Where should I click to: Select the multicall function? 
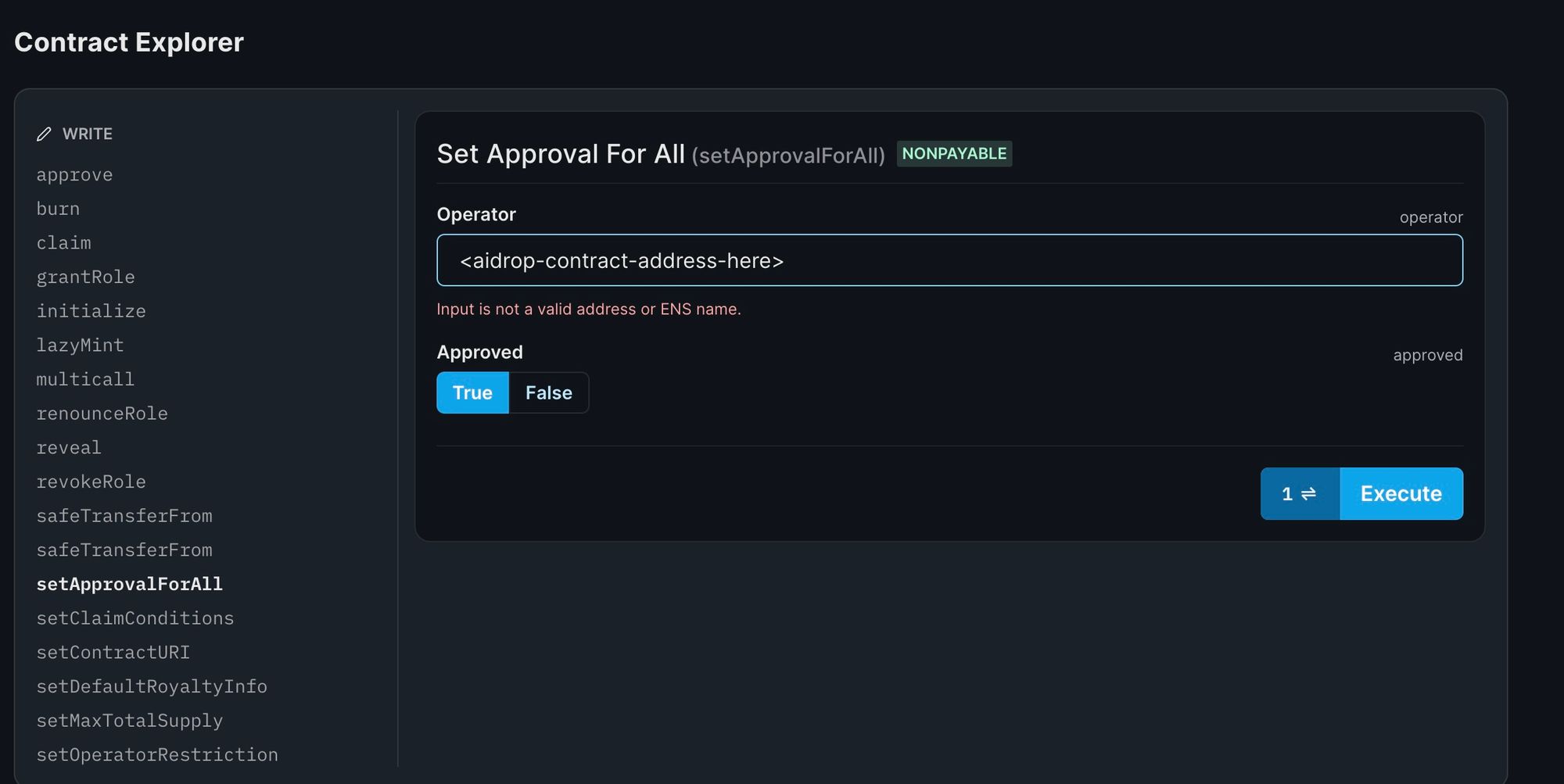(x=85, y=379)
